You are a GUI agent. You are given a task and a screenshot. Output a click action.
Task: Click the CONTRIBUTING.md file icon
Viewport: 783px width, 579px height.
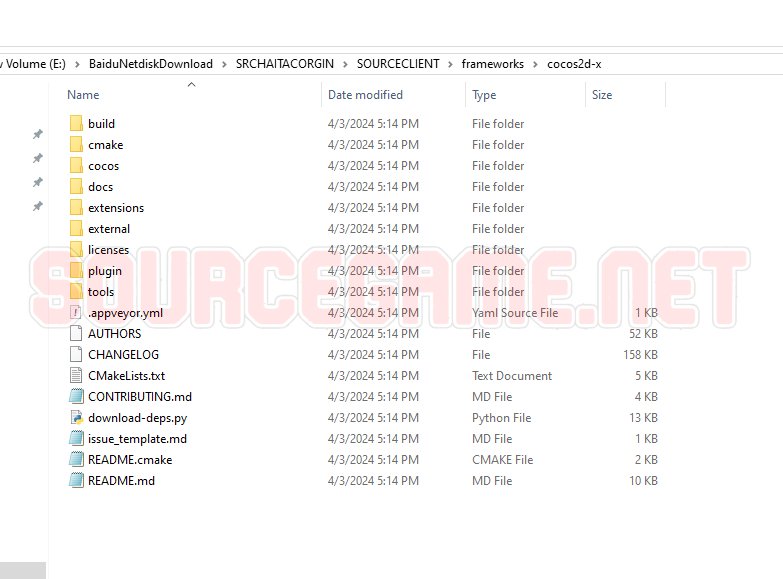point(76,397)
